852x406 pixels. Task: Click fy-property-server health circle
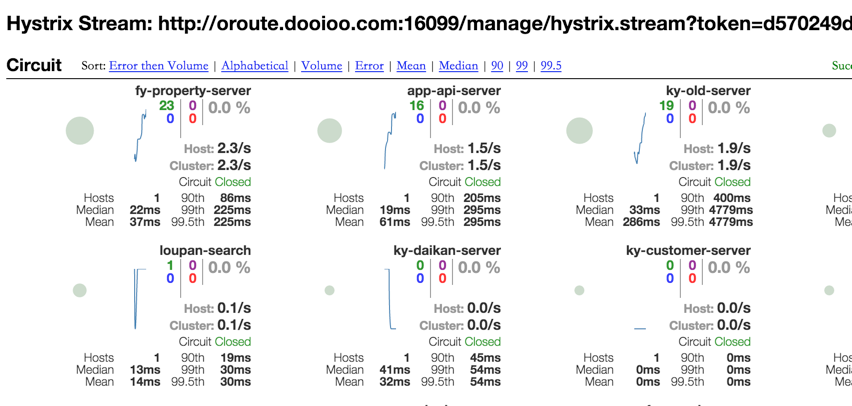point(80,130)
